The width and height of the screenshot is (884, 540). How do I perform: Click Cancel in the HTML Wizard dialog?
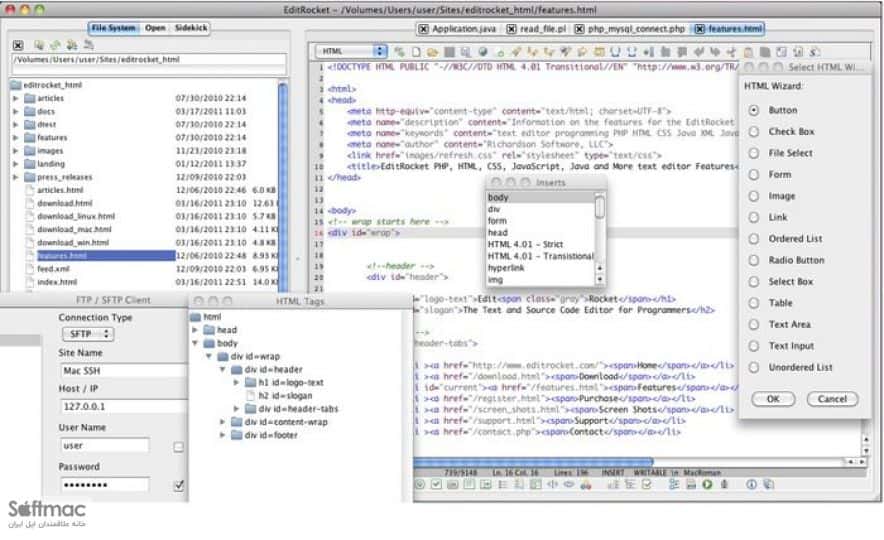(x=832, y=399)
